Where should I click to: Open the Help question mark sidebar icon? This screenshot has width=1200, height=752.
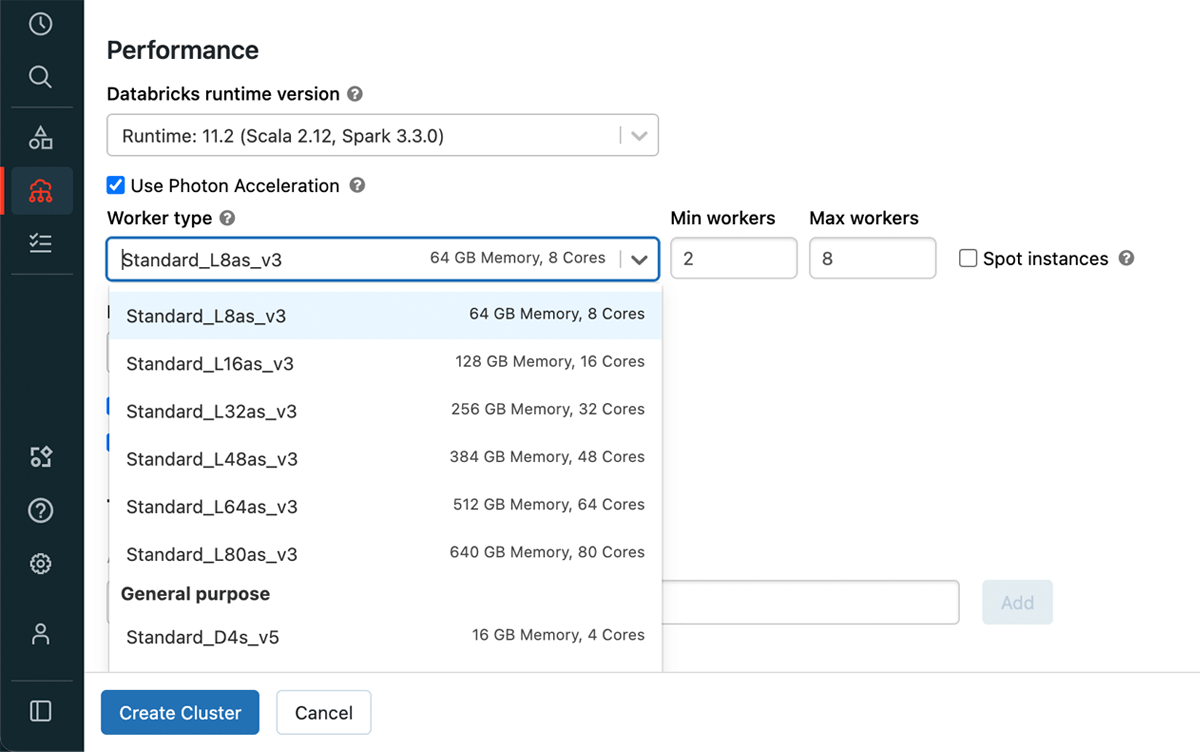40,511
